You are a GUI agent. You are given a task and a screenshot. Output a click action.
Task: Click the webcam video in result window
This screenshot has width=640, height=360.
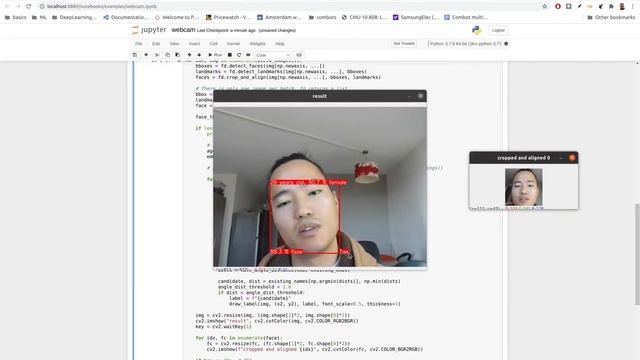click(x=320, y=187)
